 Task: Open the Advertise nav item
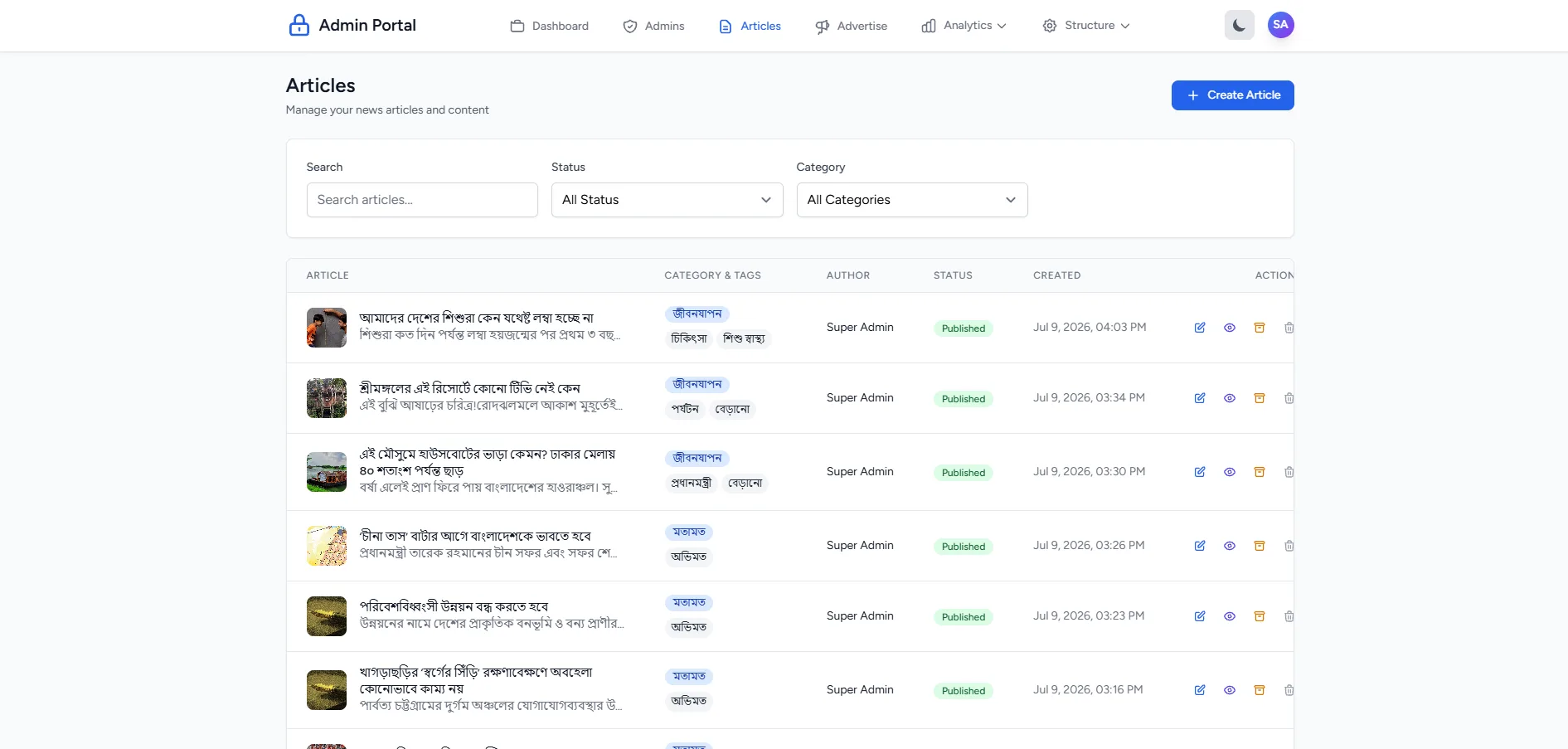coord(851,26)
